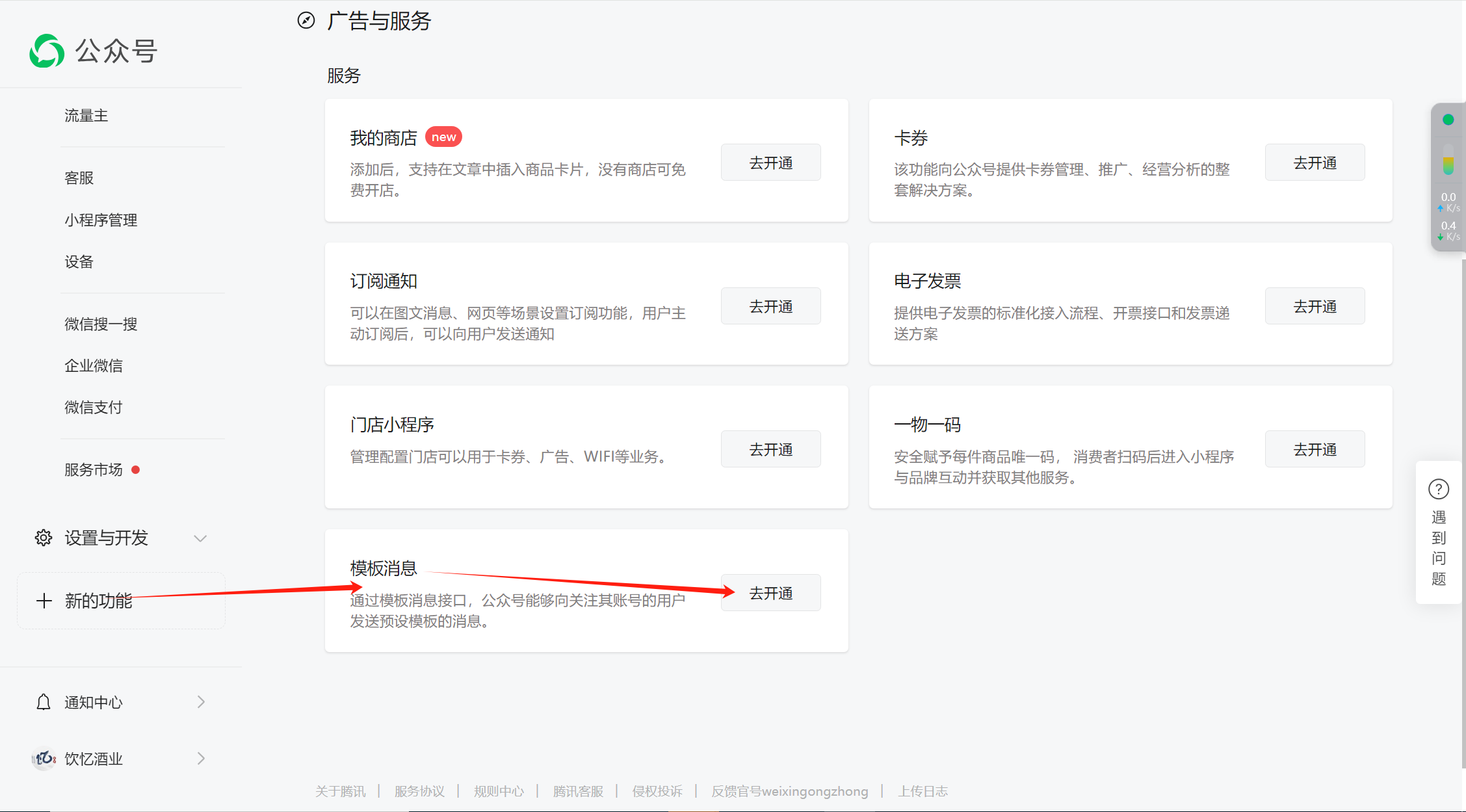Open the 规则中心 footer link
Viewport: 1466px width, 812px height.
(499, 791)
